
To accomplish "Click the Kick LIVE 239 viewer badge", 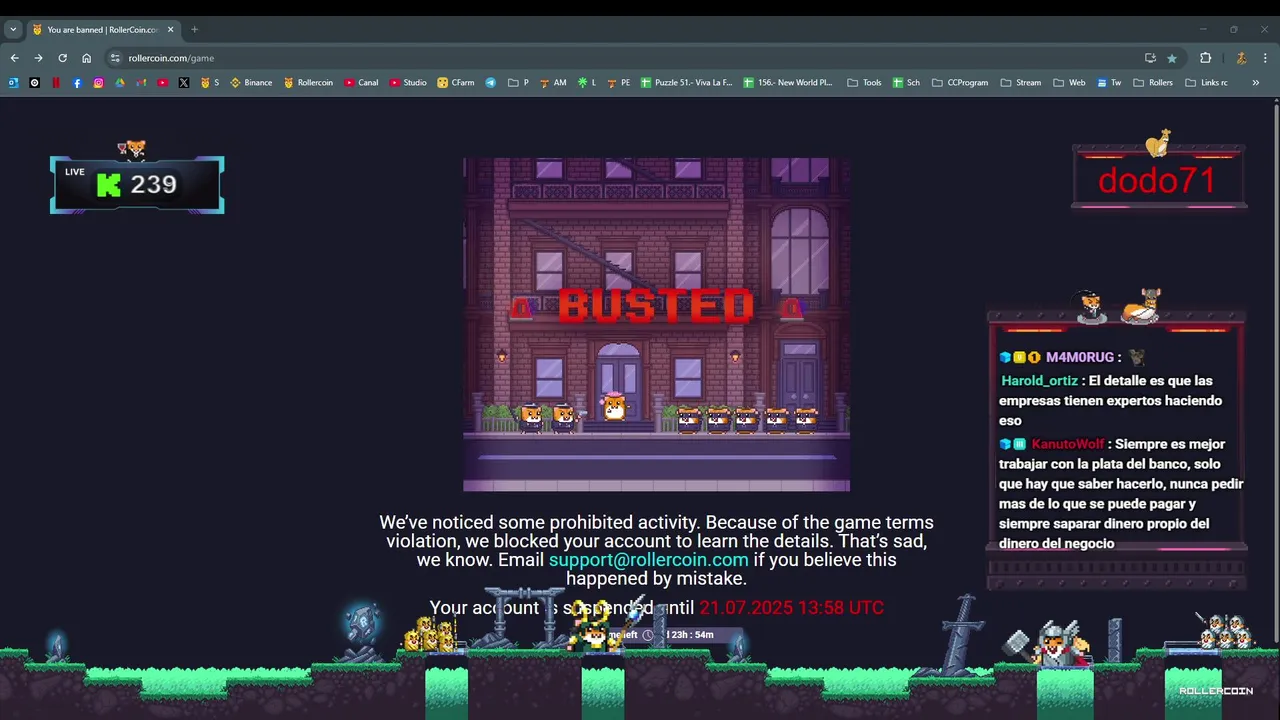I will [x=137, y=184].
